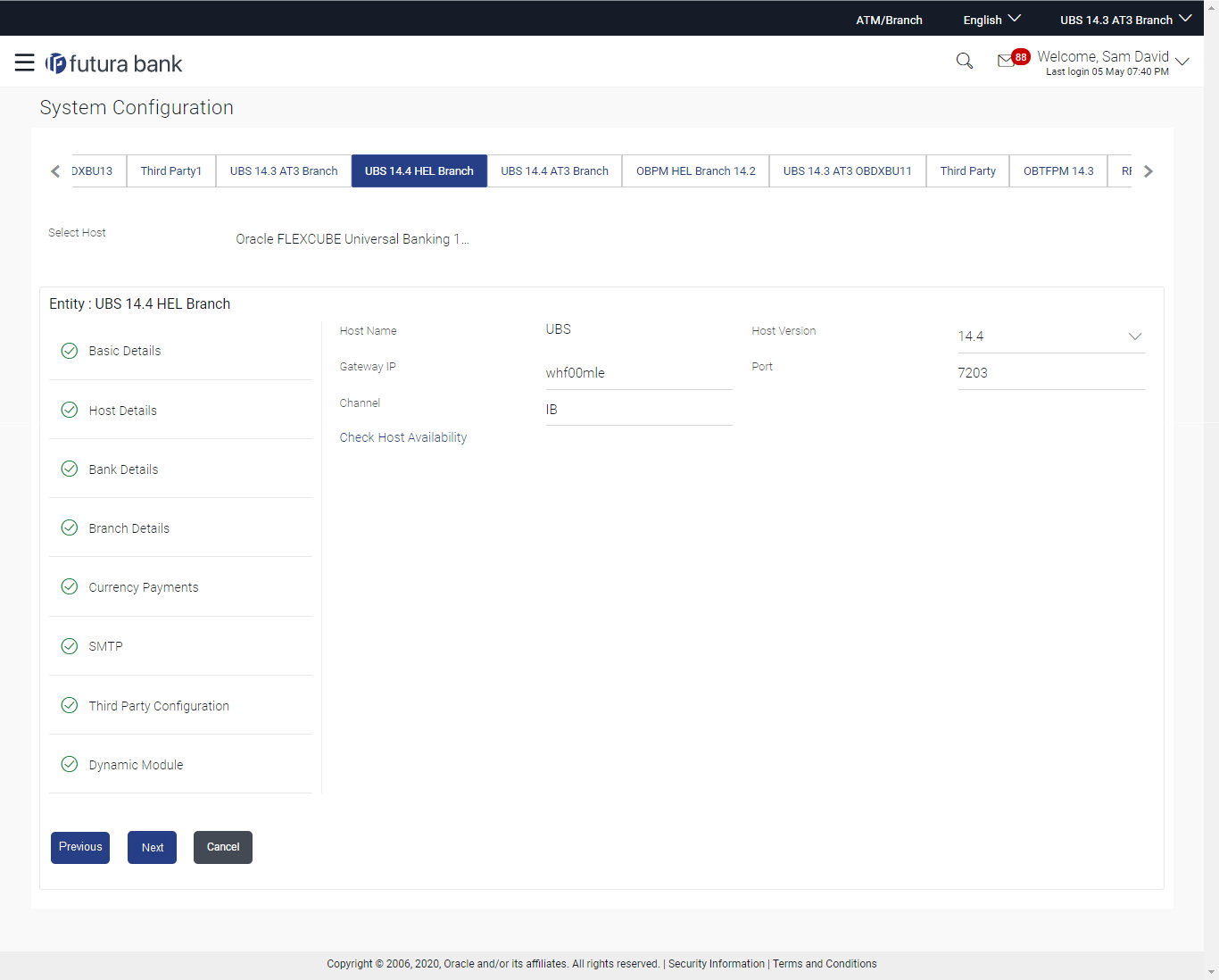Viewport: 1219px width, 980px height.
Task: Click the Cancel button
Action: click(223, 847)
